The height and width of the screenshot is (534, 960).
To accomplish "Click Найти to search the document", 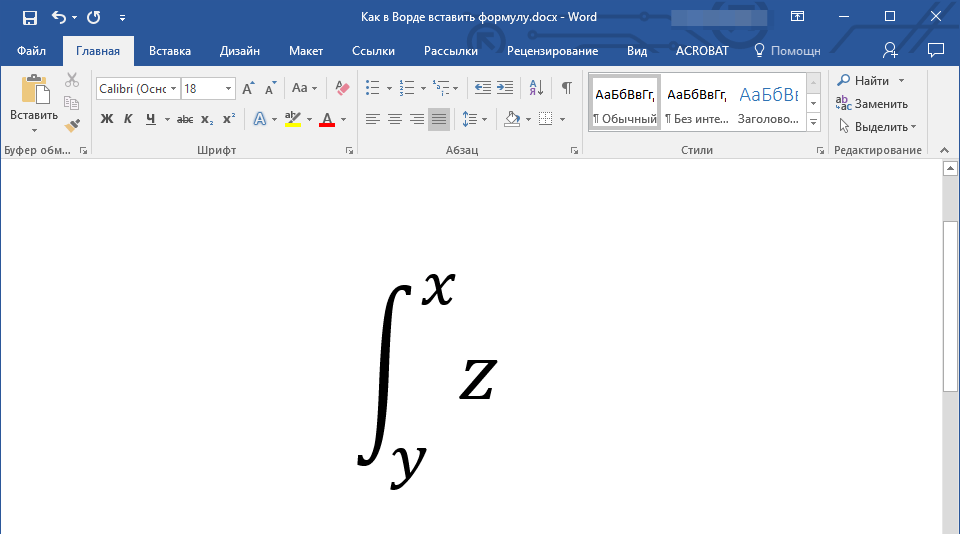I will click(863, 81).
